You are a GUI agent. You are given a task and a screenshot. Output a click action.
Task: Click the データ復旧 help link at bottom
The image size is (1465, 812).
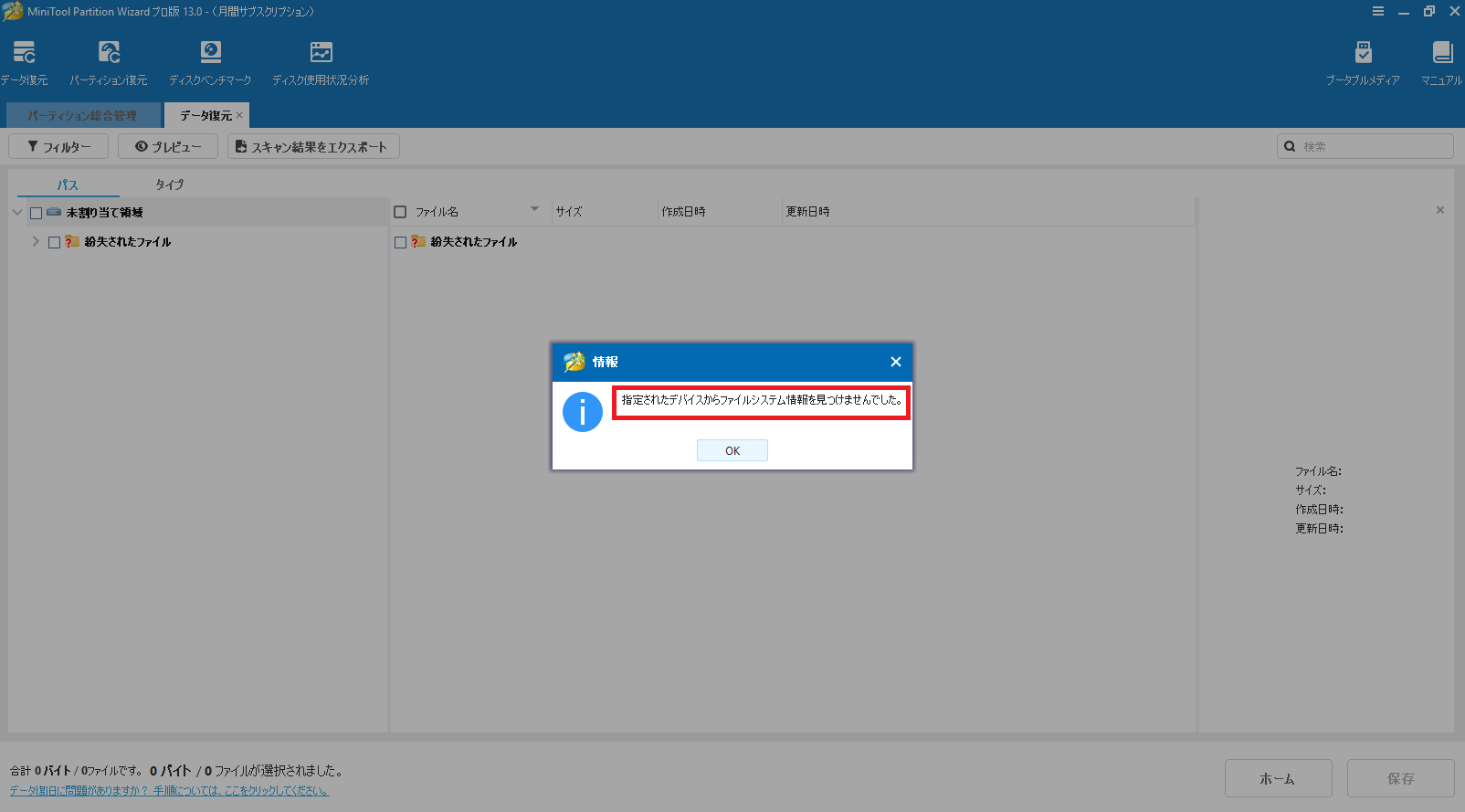click(x=169, y=791)
